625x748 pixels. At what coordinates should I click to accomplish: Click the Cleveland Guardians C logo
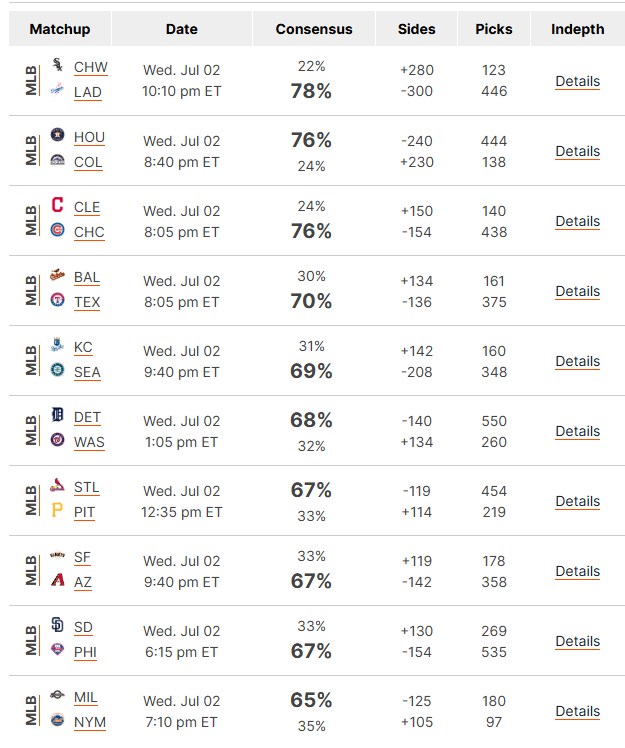58,205
